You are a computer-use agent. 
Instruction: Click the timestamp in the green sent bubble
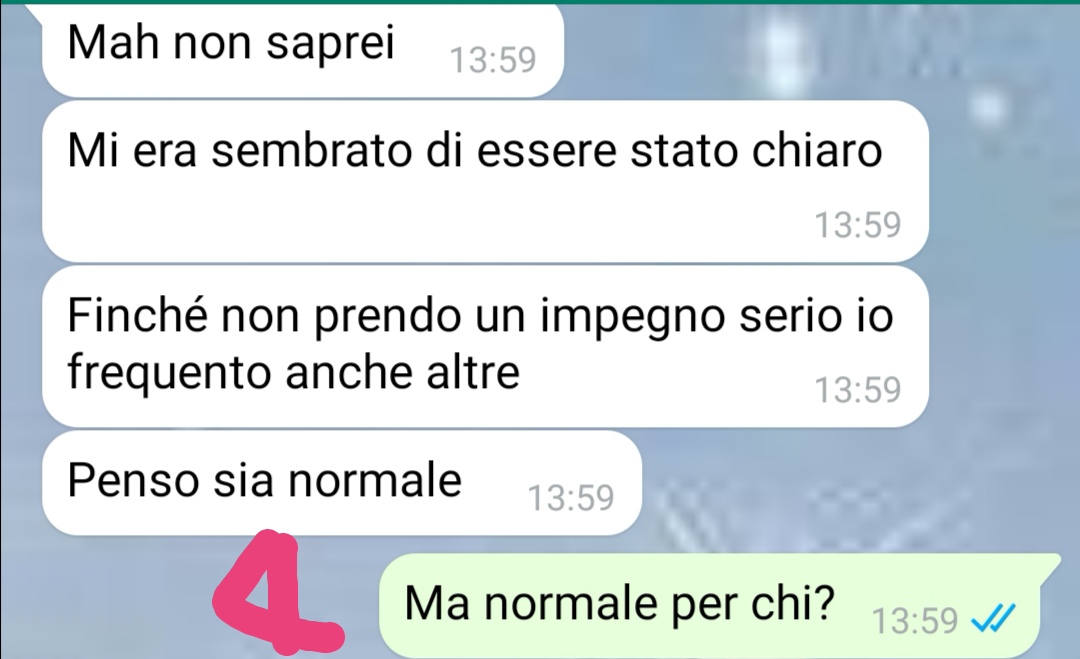[x=915, y=620]
